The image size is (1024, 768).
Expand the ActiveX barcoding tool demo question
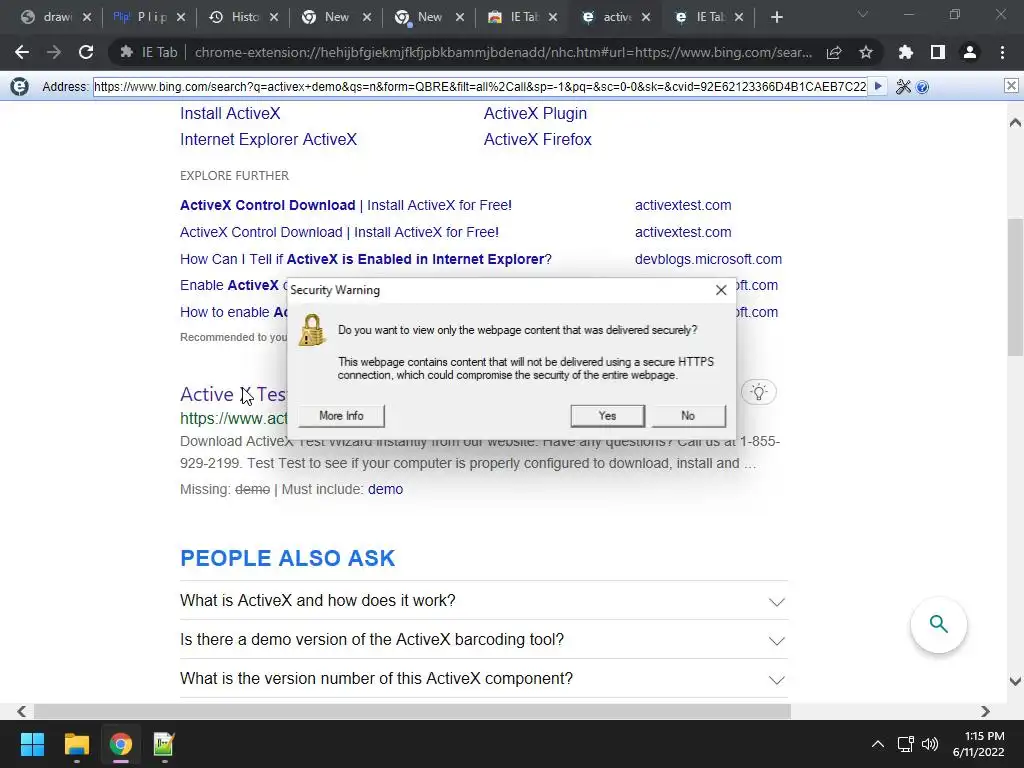(x=484, y=640)
